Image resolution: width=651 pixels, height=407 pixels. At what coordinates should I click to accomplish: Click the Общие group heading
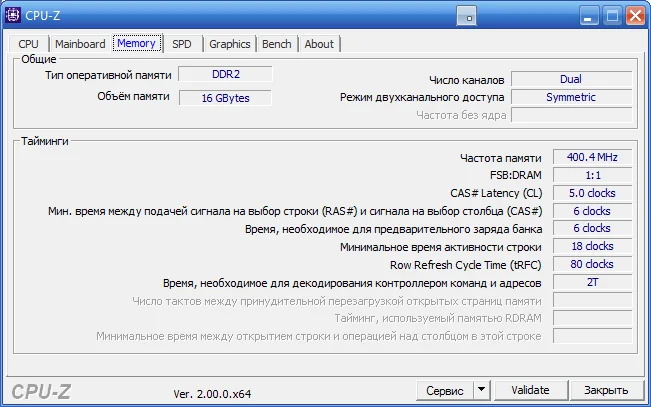(x=39, y=59)
